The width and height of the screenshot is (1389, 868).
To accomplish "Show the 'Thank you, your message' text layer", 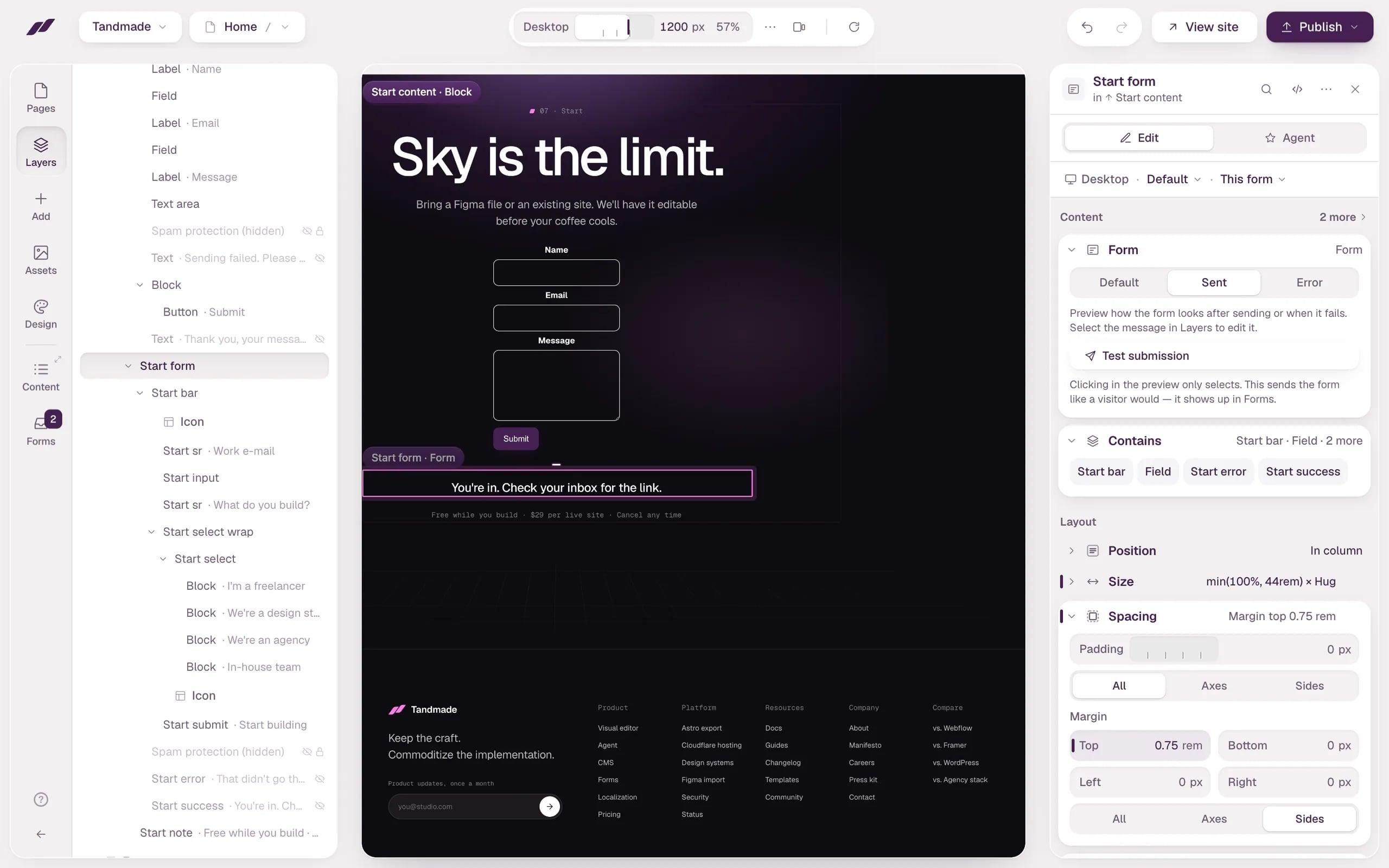I will [x=320, y=339].
